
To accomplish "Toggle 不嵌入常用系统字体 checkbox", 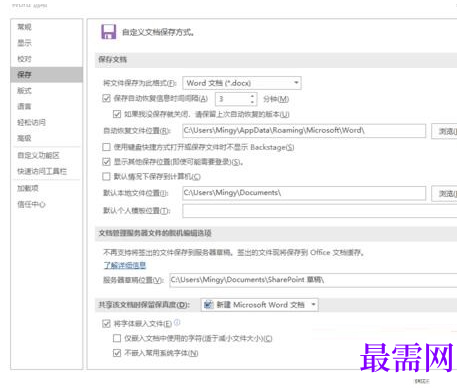I will coord(117,353).
